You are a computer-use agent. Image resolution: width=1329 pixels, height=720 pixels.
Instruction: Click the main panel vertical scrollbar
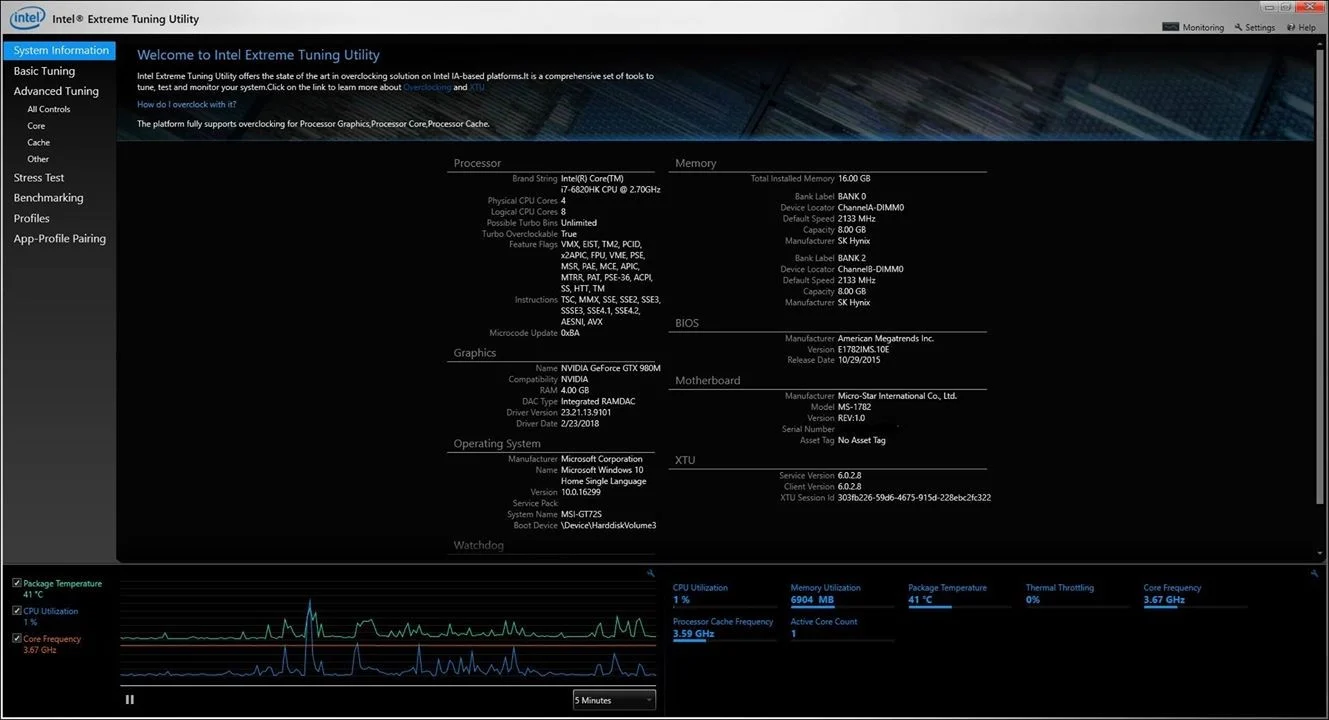click(1320, 300)
